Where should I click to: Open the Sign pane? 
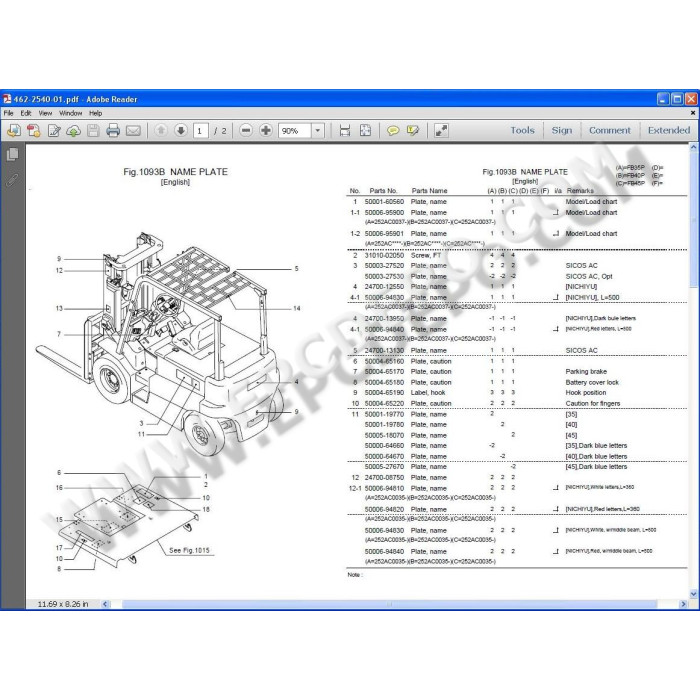click(x=562, y=130)
